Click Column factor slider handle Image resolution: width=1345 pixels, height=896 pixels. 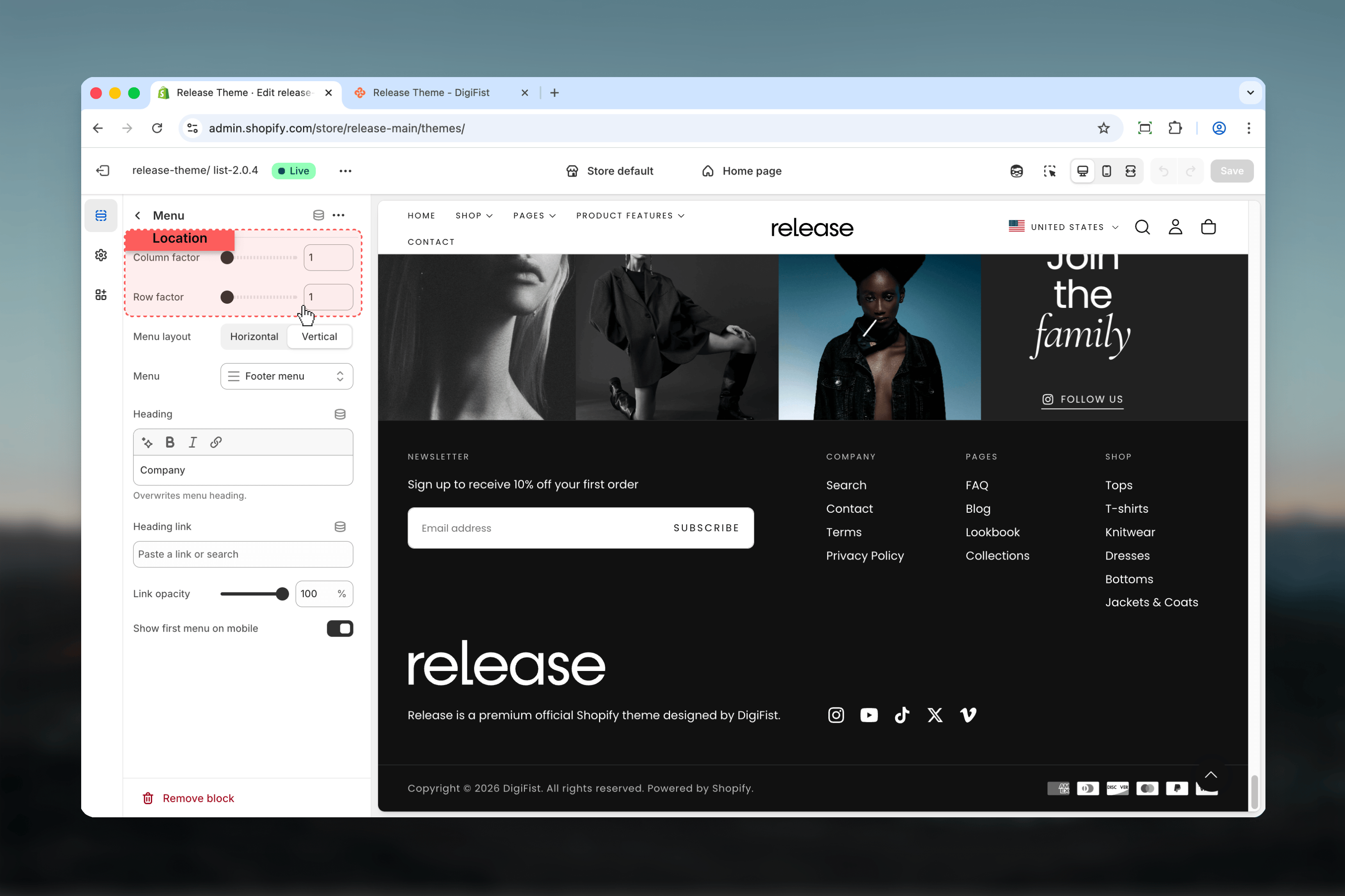[x=227, y=258]
